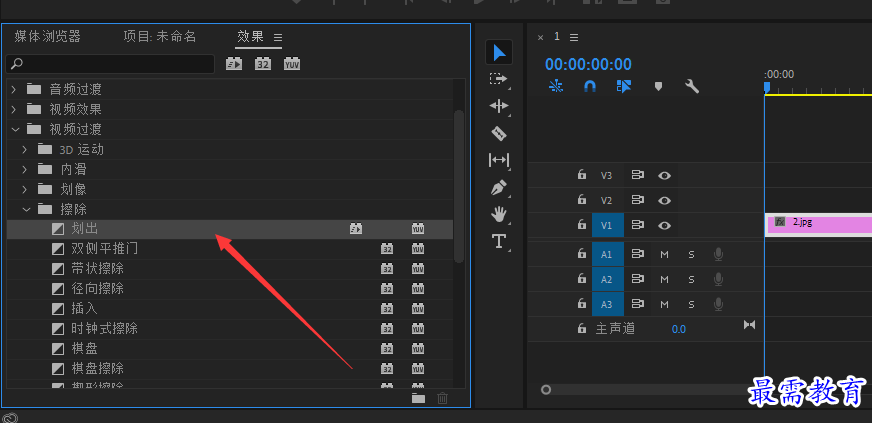Switch to 媒体浏览器 tab
872x423 pixels.
[x=48, y=37]
